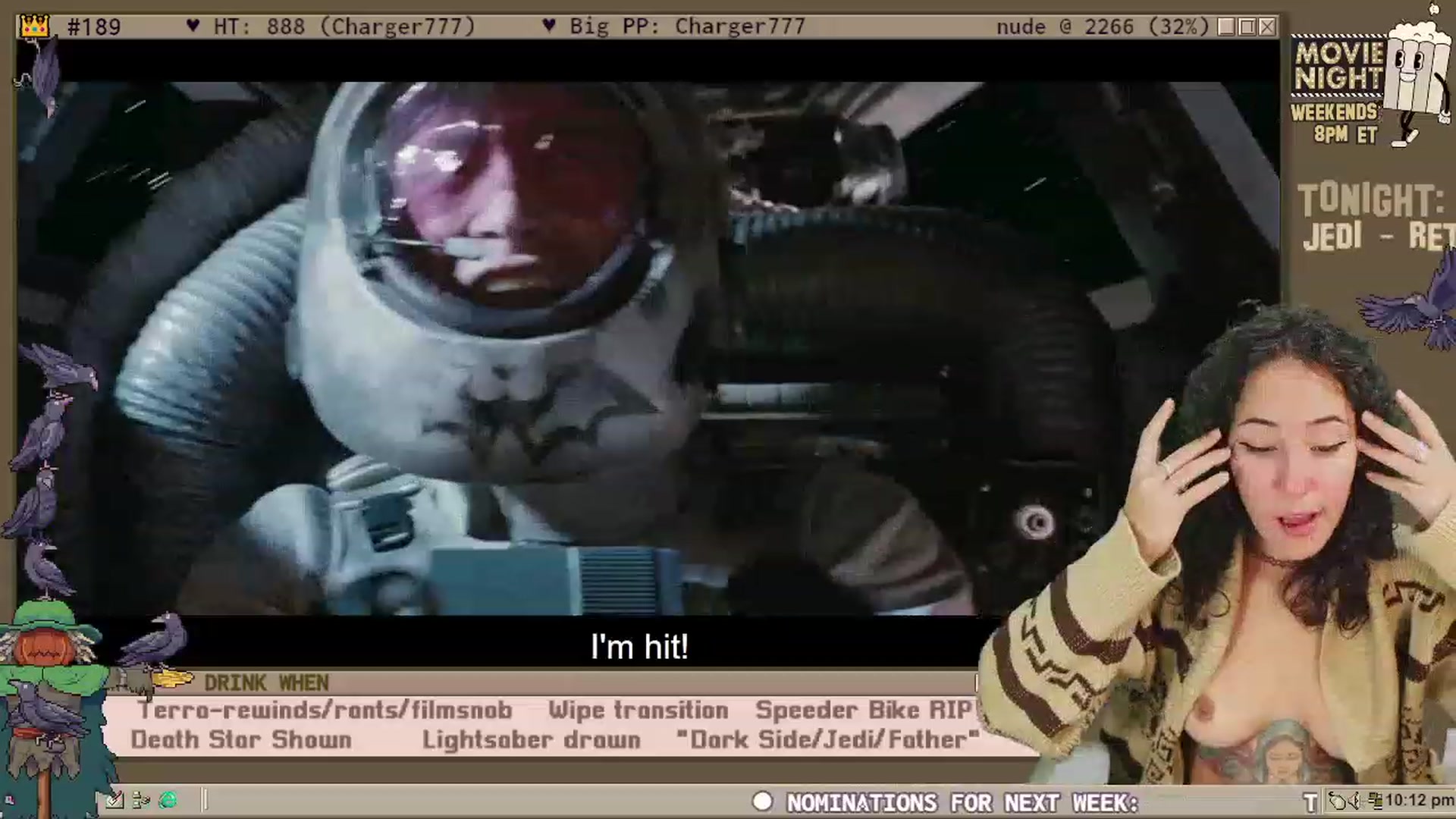
Task: Close the retro movie window
Action: tap(1267, 27)
